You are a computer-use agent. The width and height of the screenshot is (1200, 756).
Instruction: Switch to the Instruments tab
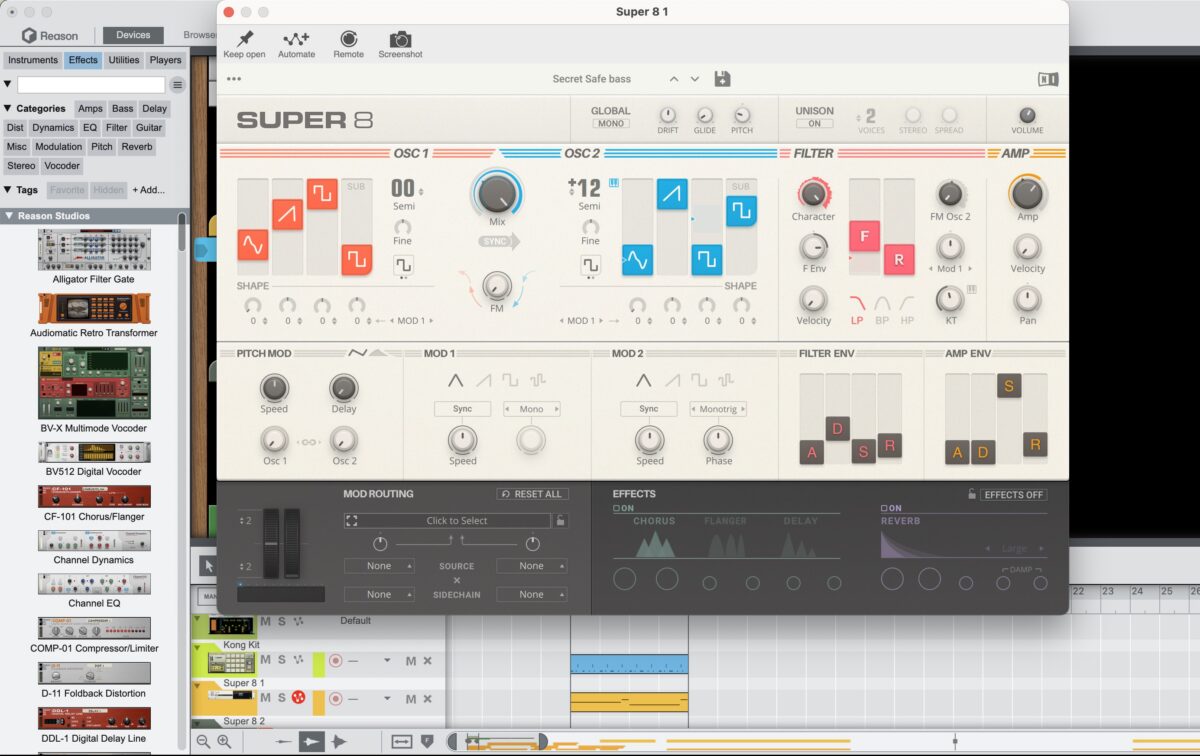(33, 60)
